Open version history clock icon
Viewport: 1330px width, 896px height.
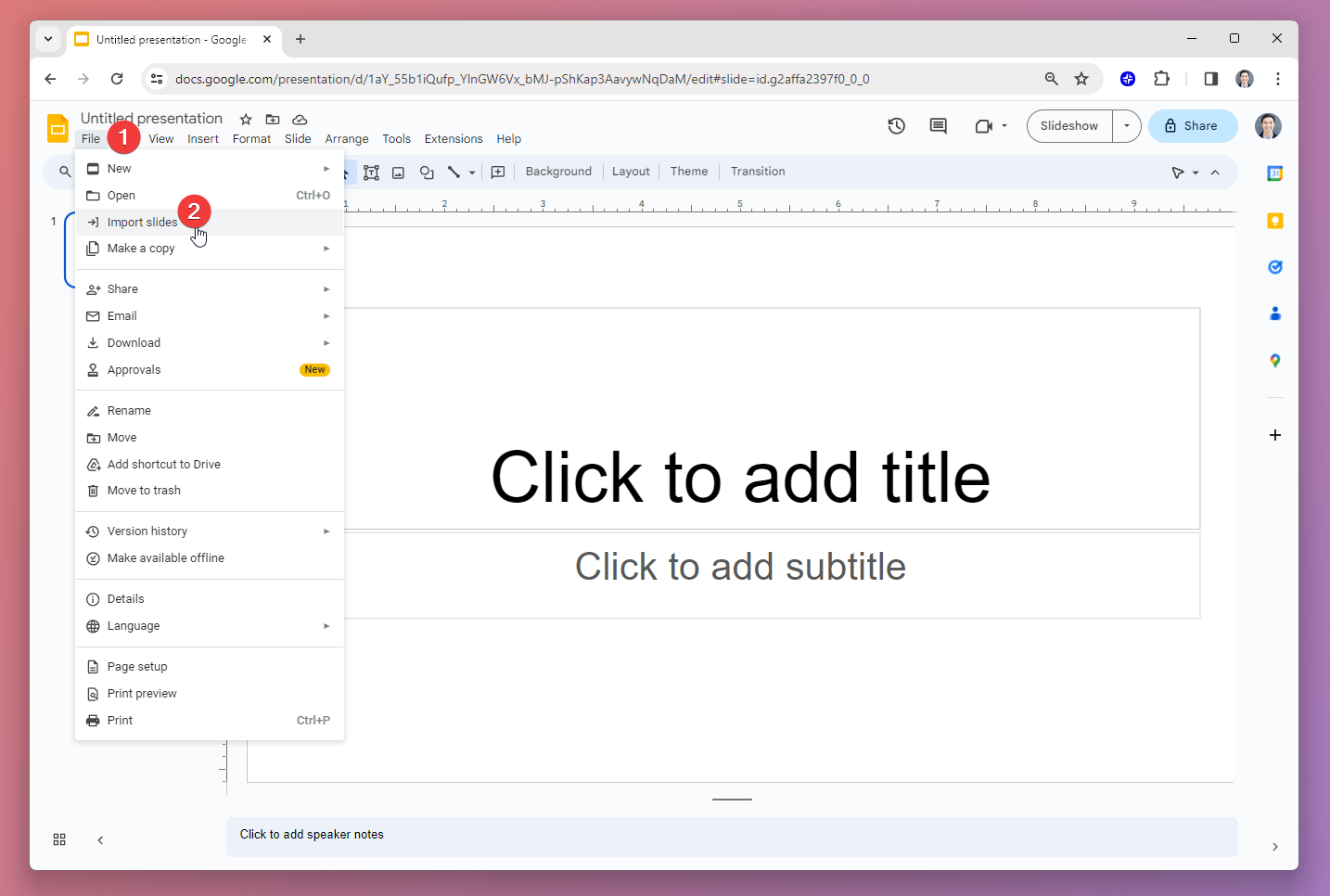pos(896,126)
